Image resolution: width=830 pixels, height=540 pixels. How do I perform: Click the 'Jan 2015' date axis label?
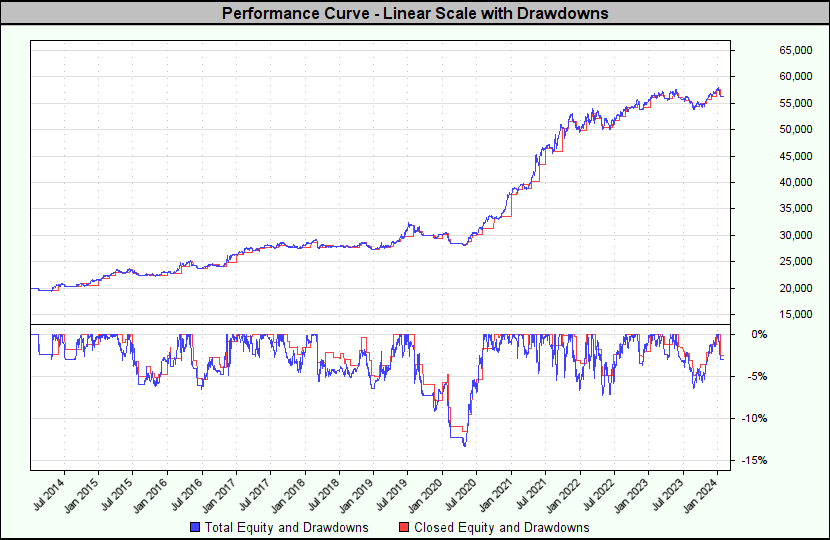click(82, 495)
